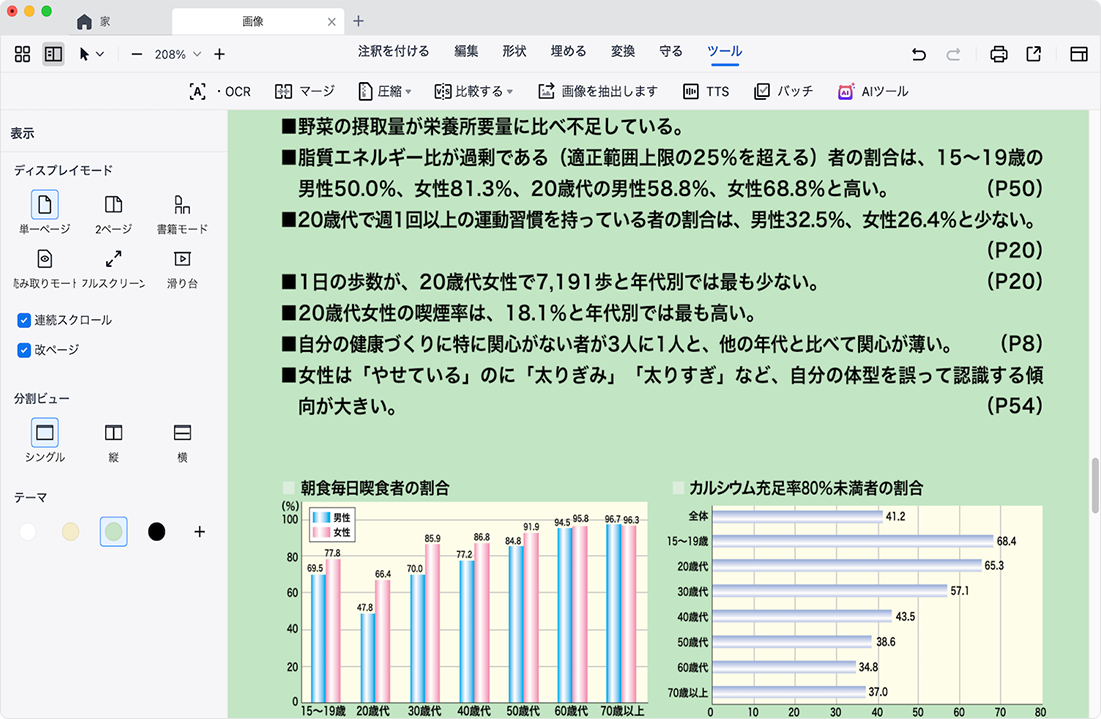This screenshot has height=719, width=1101.
Task: Expand the 比較する compare dropdown
Action: tap(474, 91)
